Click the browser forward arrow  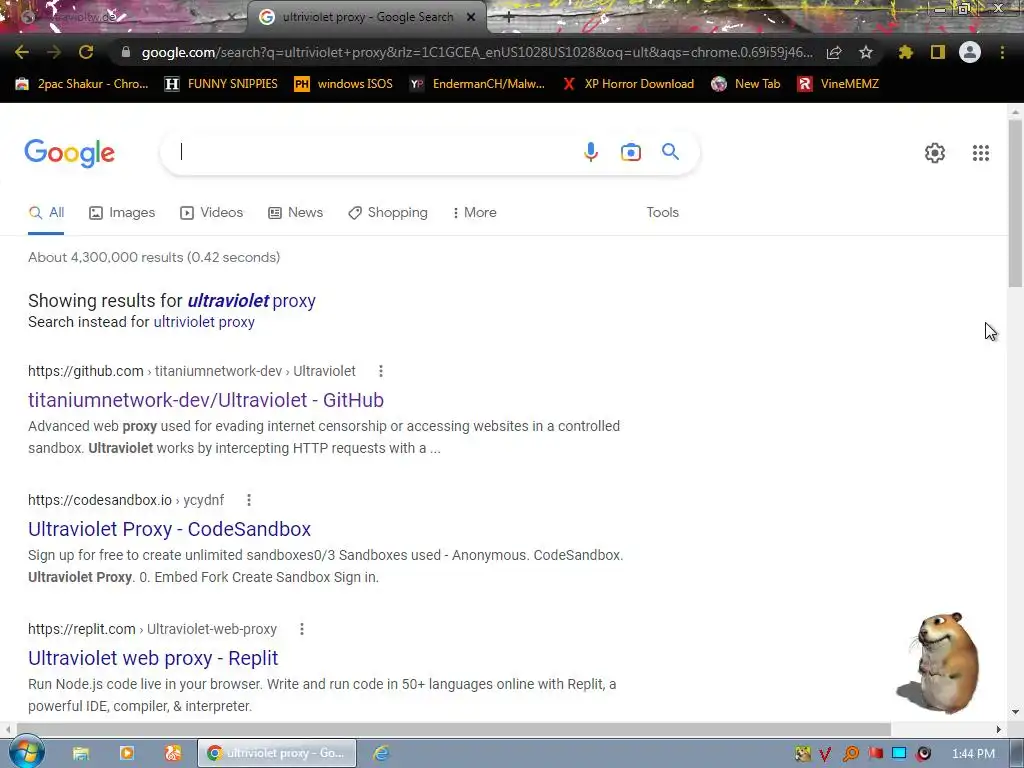(x=54, y=52)
